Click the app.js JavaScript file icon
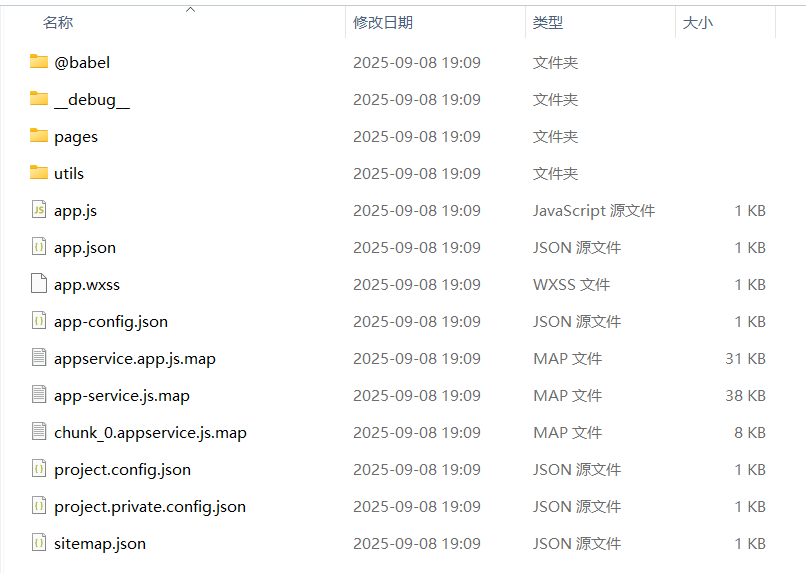Screen dimensions: 806x573 point(39,210)
